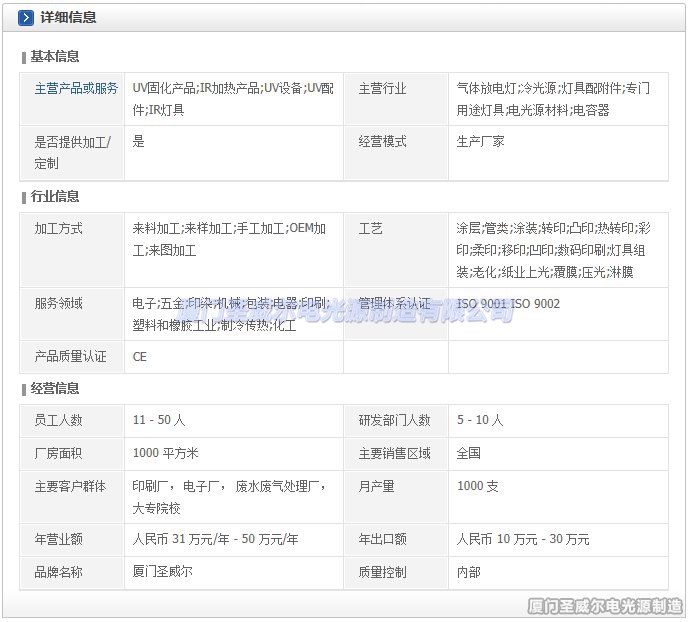Select the 基本信息 section heading
The image size is (690, 622).
55,56
